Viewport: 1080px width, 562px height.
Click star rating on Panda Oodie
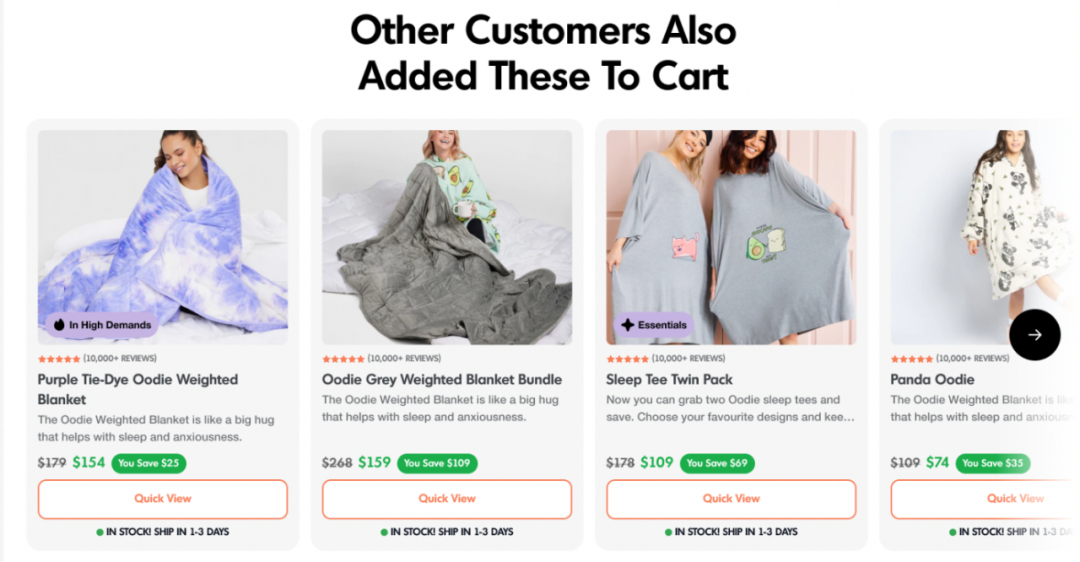[912, 359]
